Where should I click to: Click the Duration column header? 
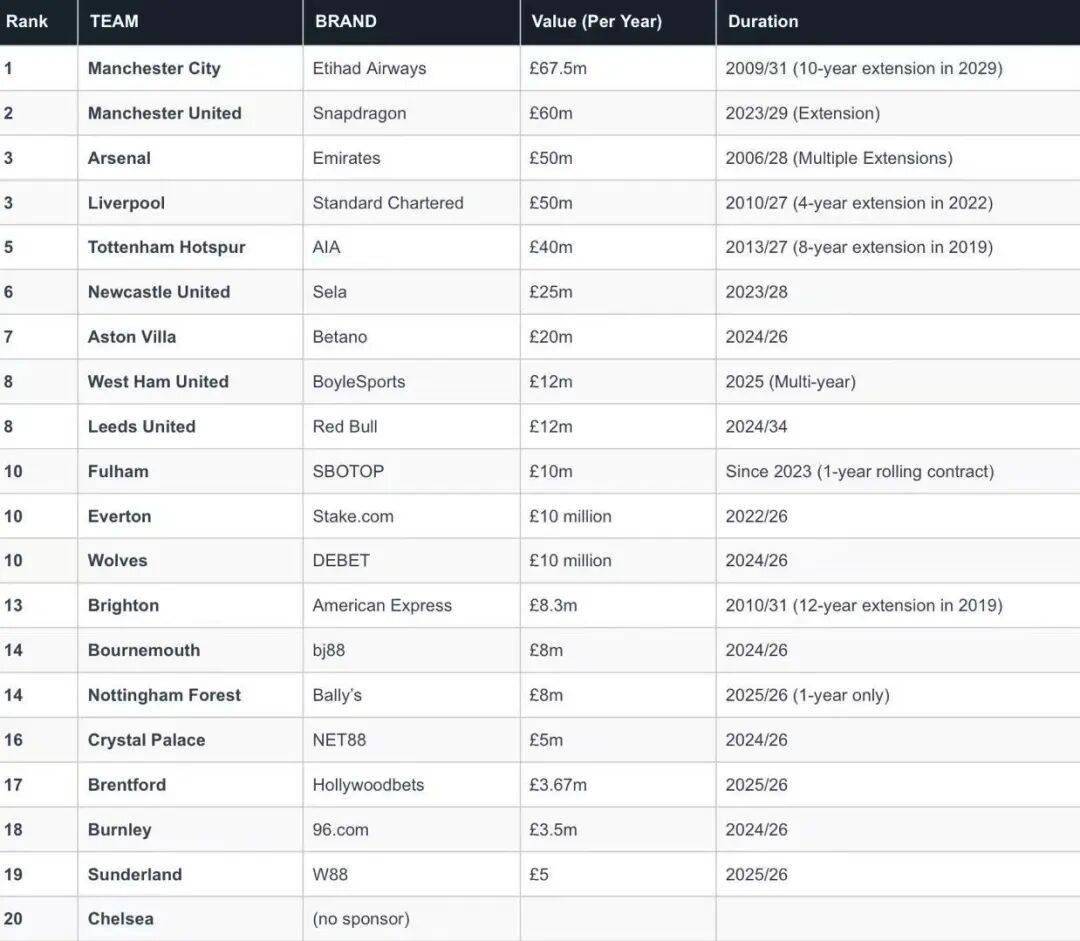pyautogui.click(x=763, y=21)
